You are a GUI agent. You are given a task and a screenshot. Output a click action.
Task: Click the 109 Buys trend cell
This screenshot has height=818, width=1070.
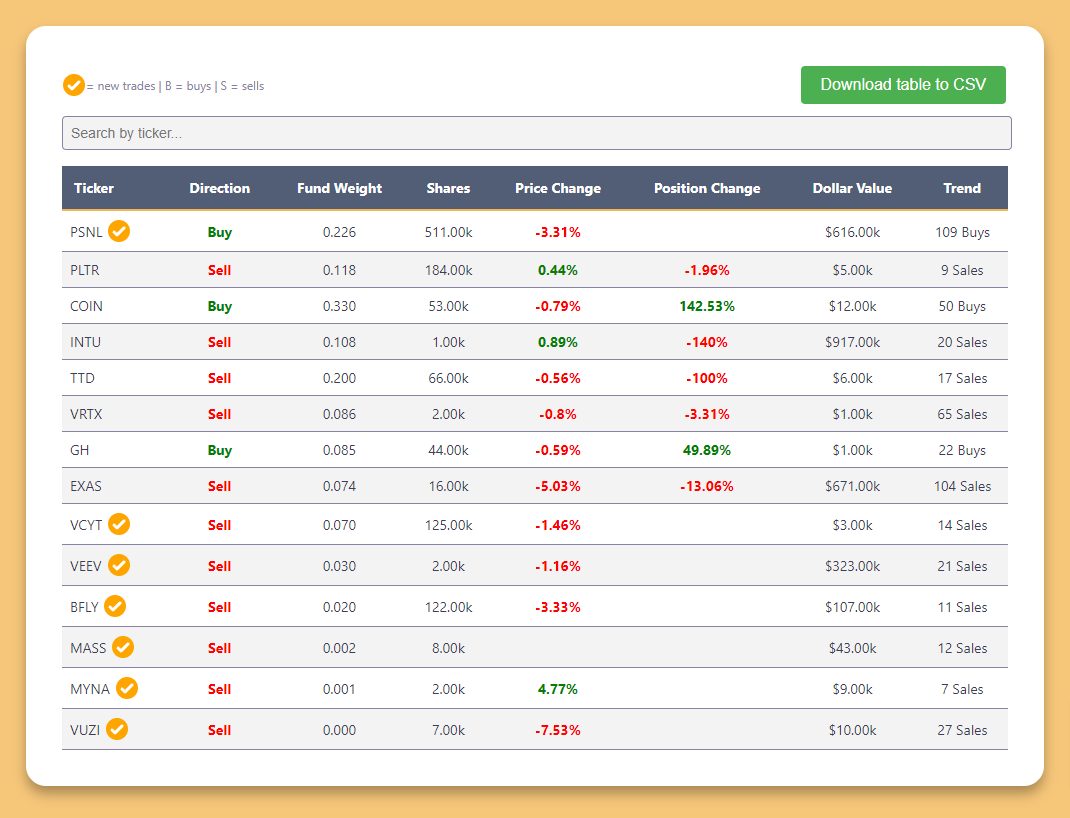(962, 232)
